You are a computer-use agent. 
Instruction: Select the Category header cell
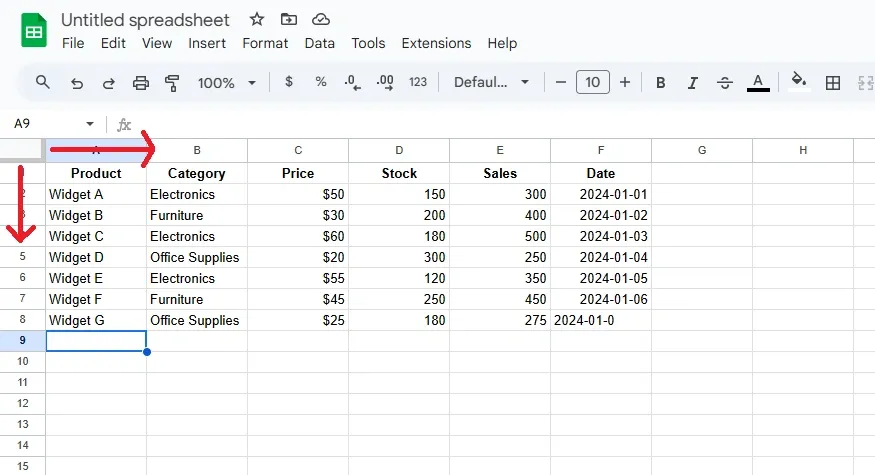click(197, 173)
